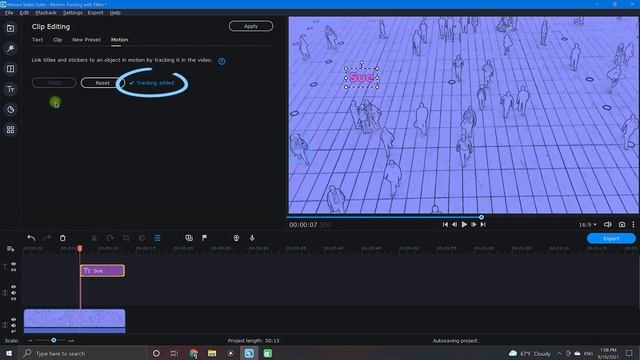Click the Redo arrow in timeline toolbar
The width and height of the screenshot is (640, 360).
(x=47, y=238)
